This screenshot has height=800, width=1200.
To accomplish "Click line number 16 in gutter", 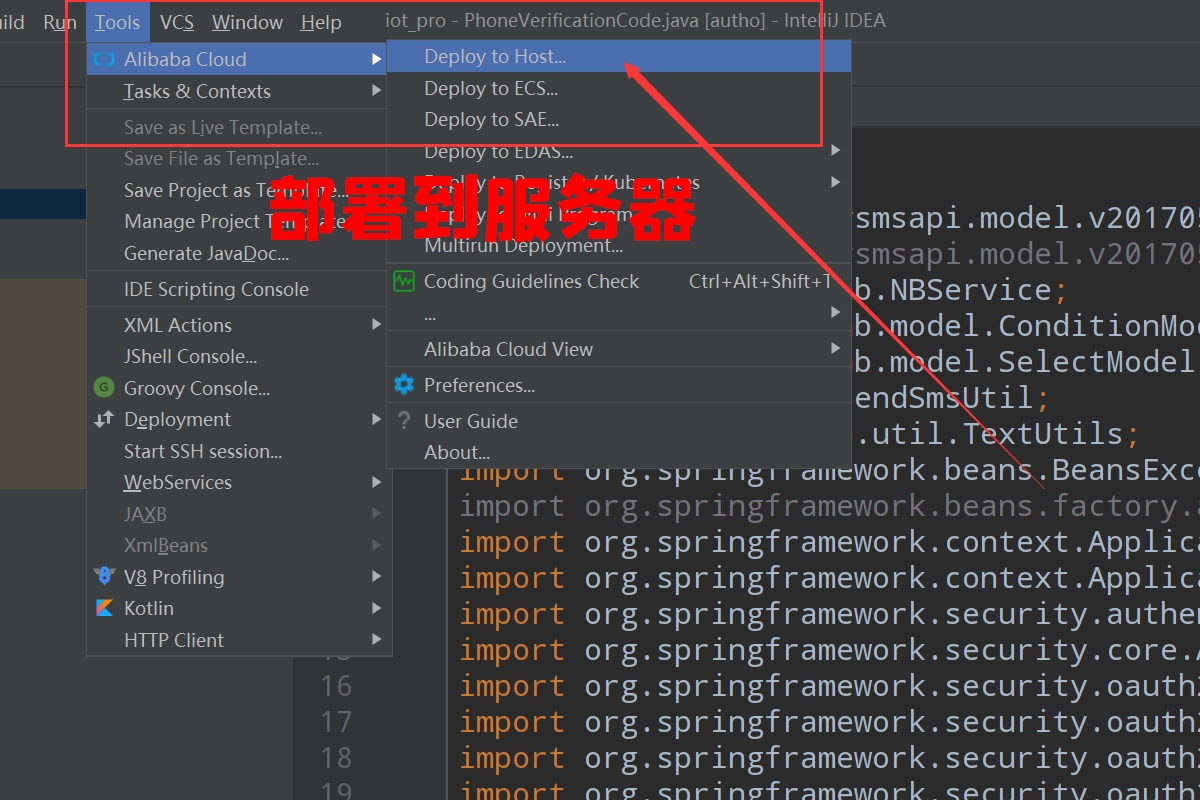I will 336,686.
